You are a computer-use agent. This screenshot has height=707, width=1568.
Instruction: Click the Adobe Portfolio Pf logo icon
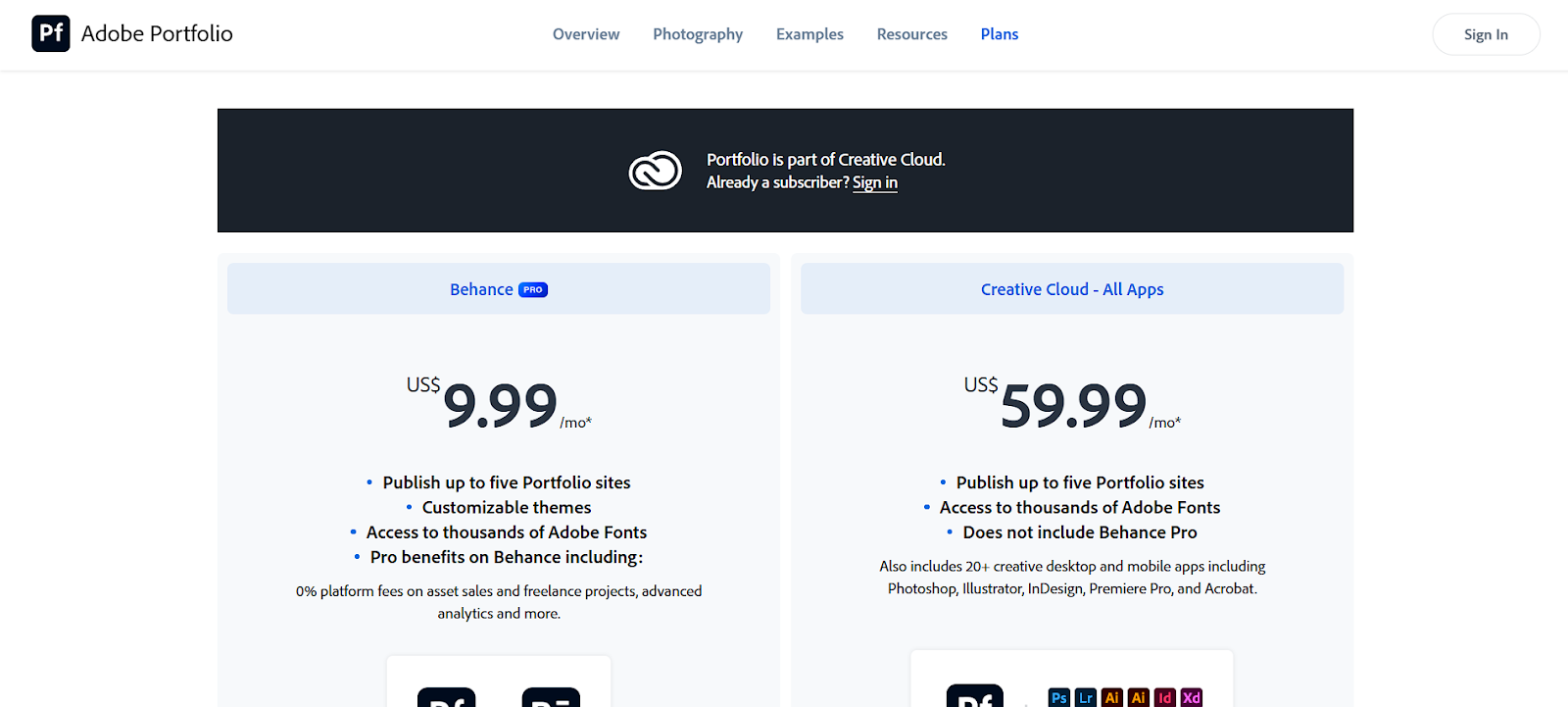point(51,33)
